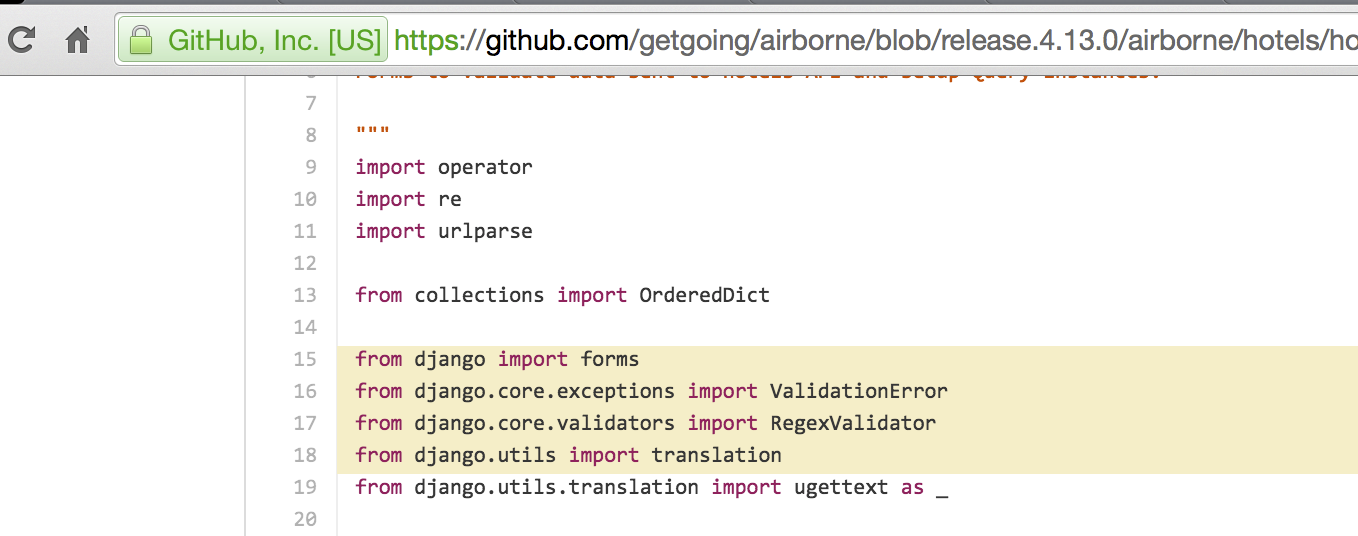Click line number 10 beside import re
Image resolution: width=1358 pixels, height=536 pixels.
305,199
